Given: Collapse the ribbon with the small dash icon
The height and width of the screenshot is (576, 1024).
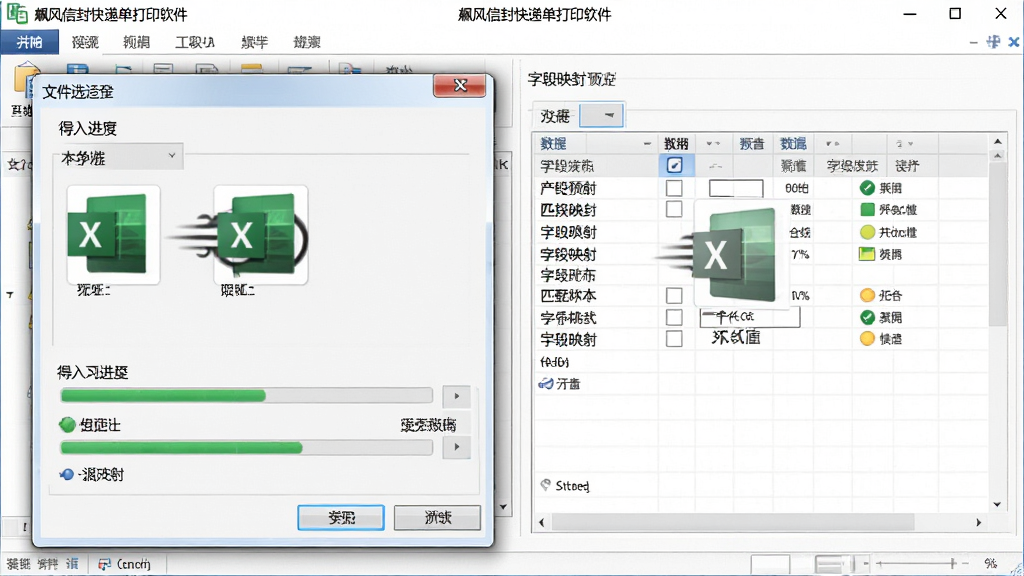Looking at the screenshot, I should (974, 42).
